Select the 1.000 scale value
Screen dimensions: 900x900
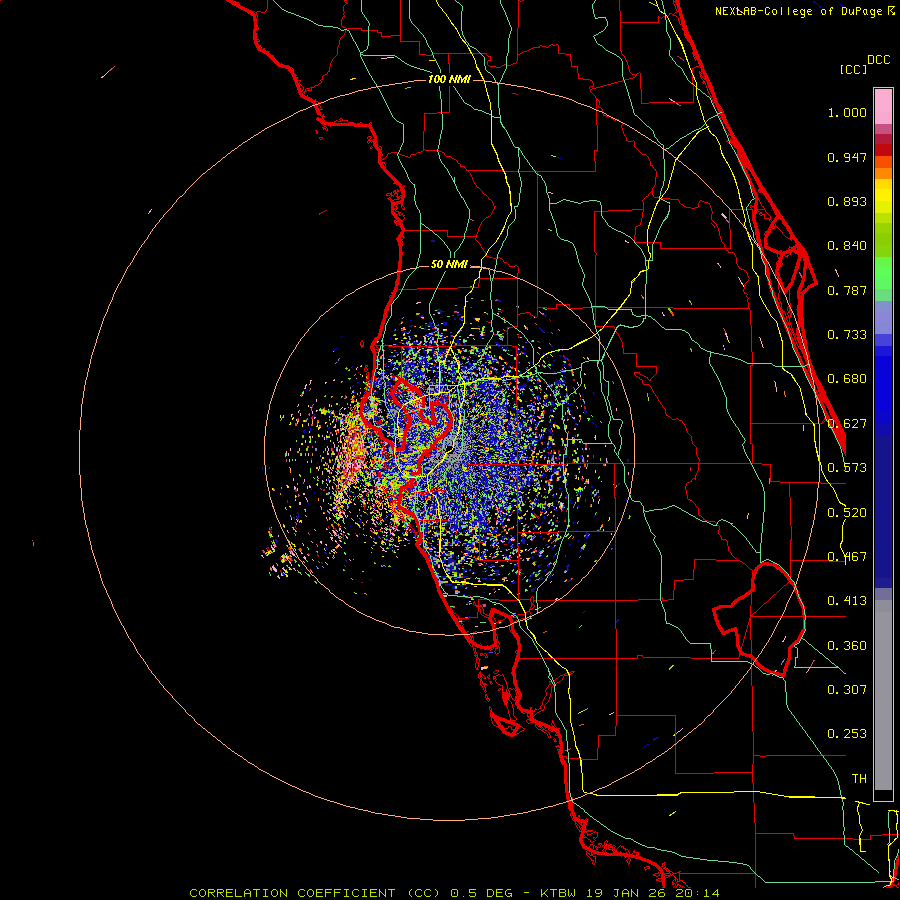[x=847, y=112]
